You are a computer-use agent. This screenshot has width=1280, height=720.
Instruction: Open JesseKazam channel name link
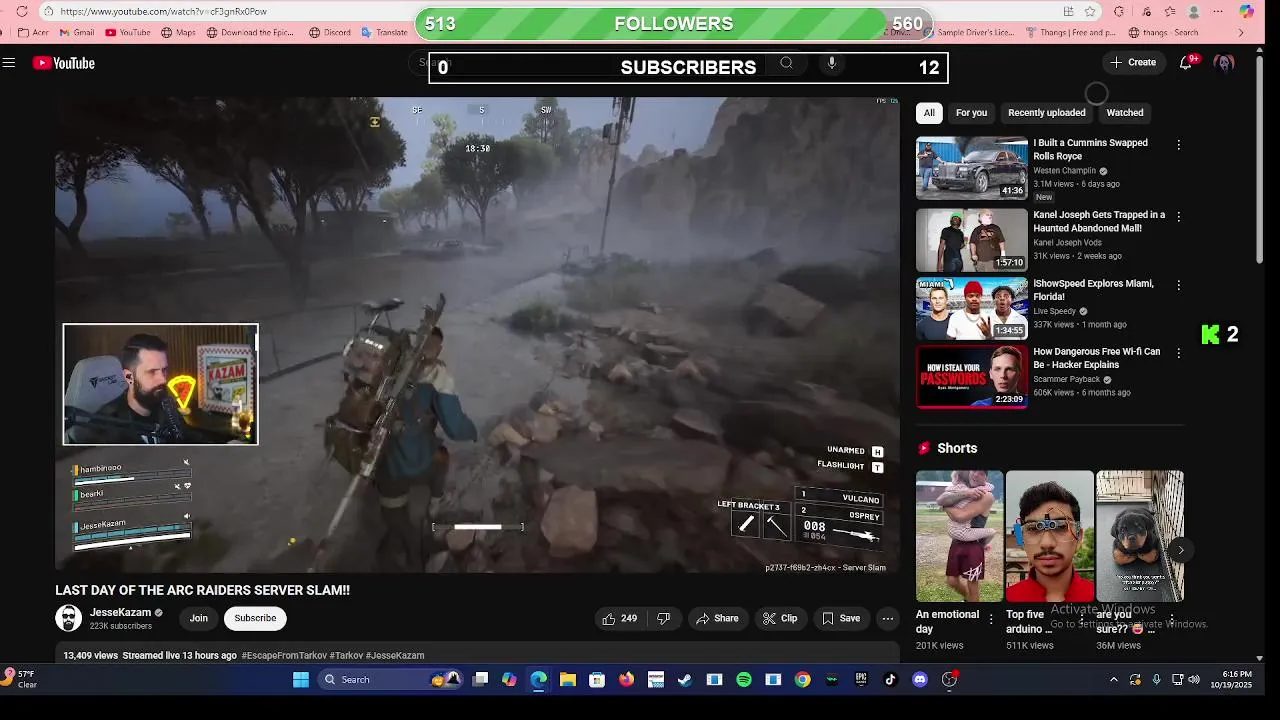[x=120, y=612]
